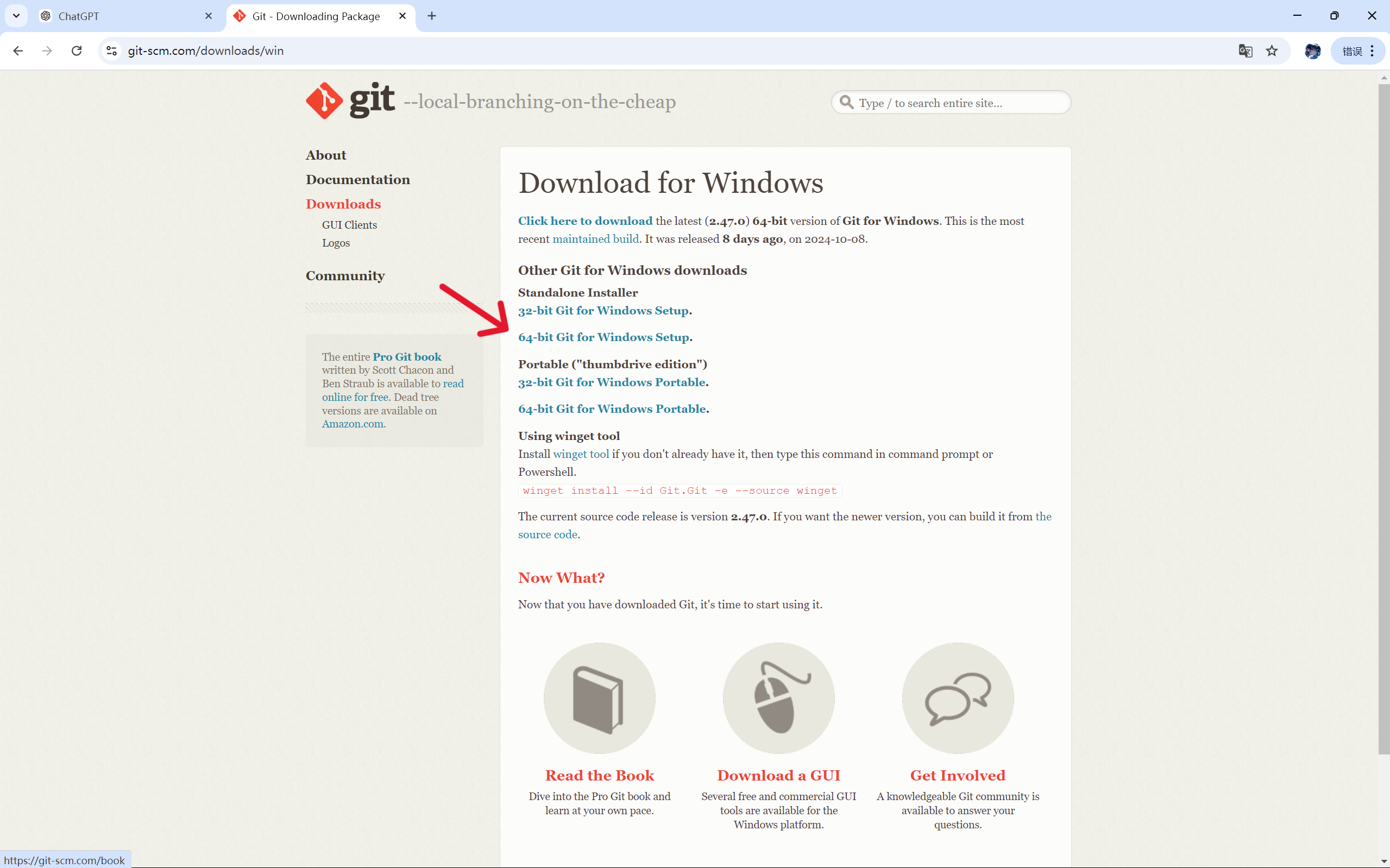Click the chat bubbles icon above Get Involved
The image size is (1390, 868).
tap(957, 697)
